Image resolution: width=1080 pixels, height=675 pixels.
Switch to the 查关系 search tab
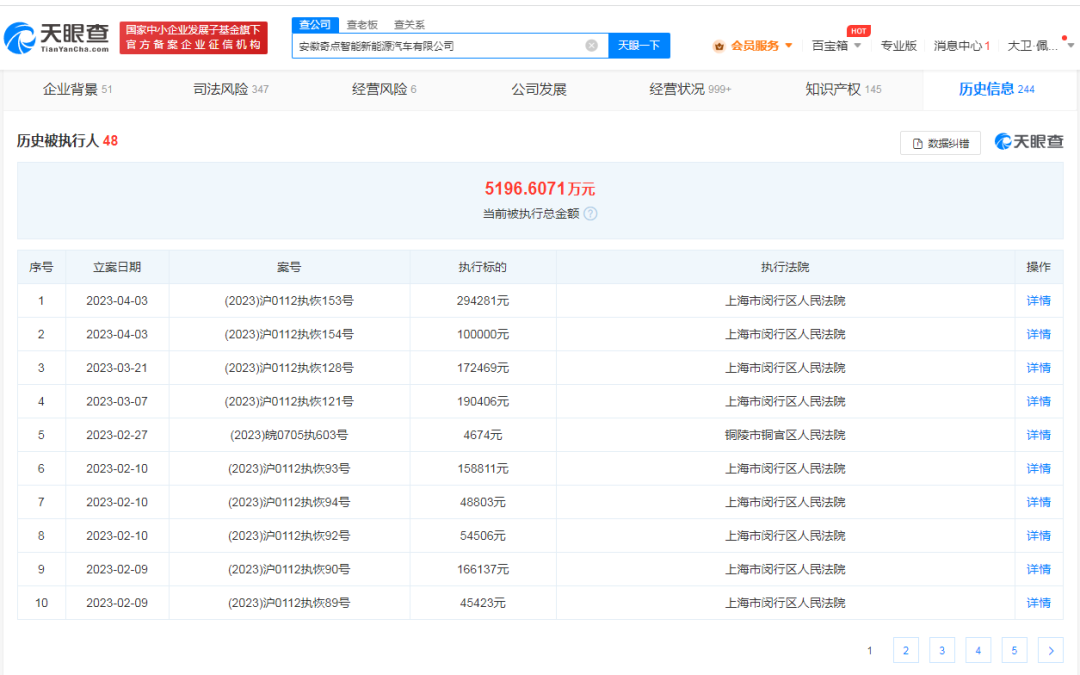[x=409, y=25]
